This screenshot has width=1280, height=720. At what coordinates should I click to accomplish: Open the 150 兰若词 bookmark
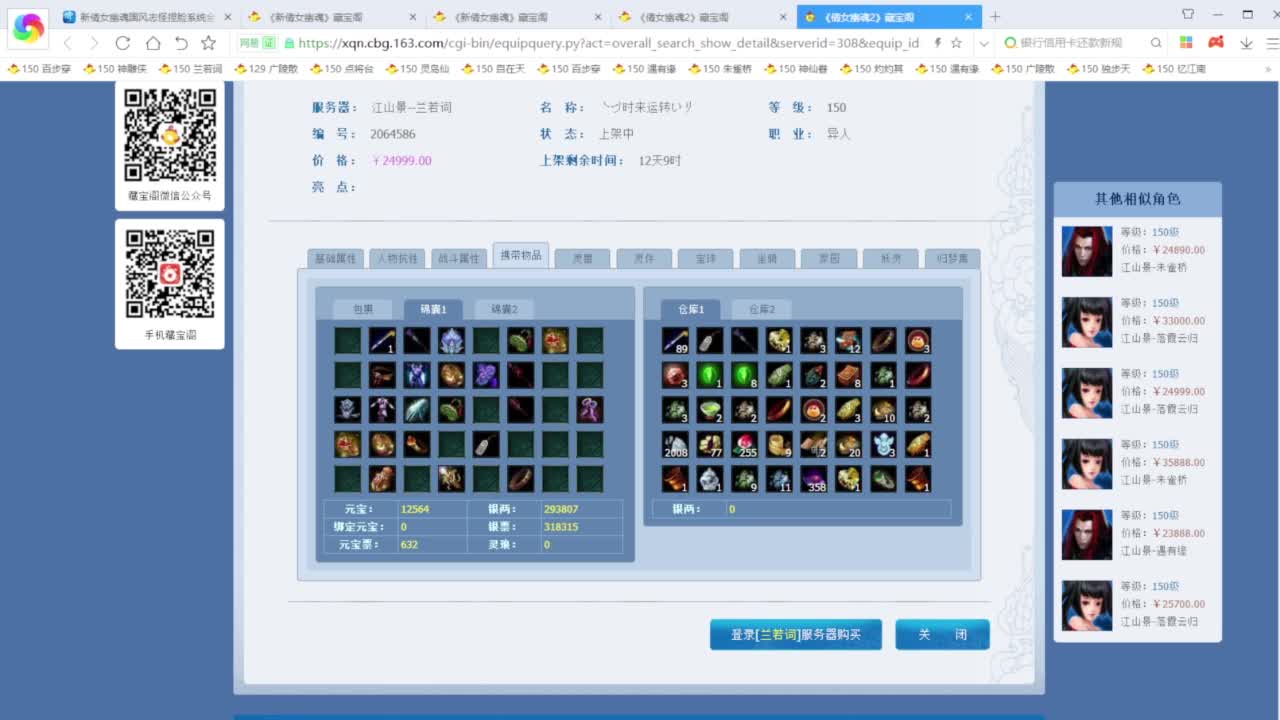[189, 69]
